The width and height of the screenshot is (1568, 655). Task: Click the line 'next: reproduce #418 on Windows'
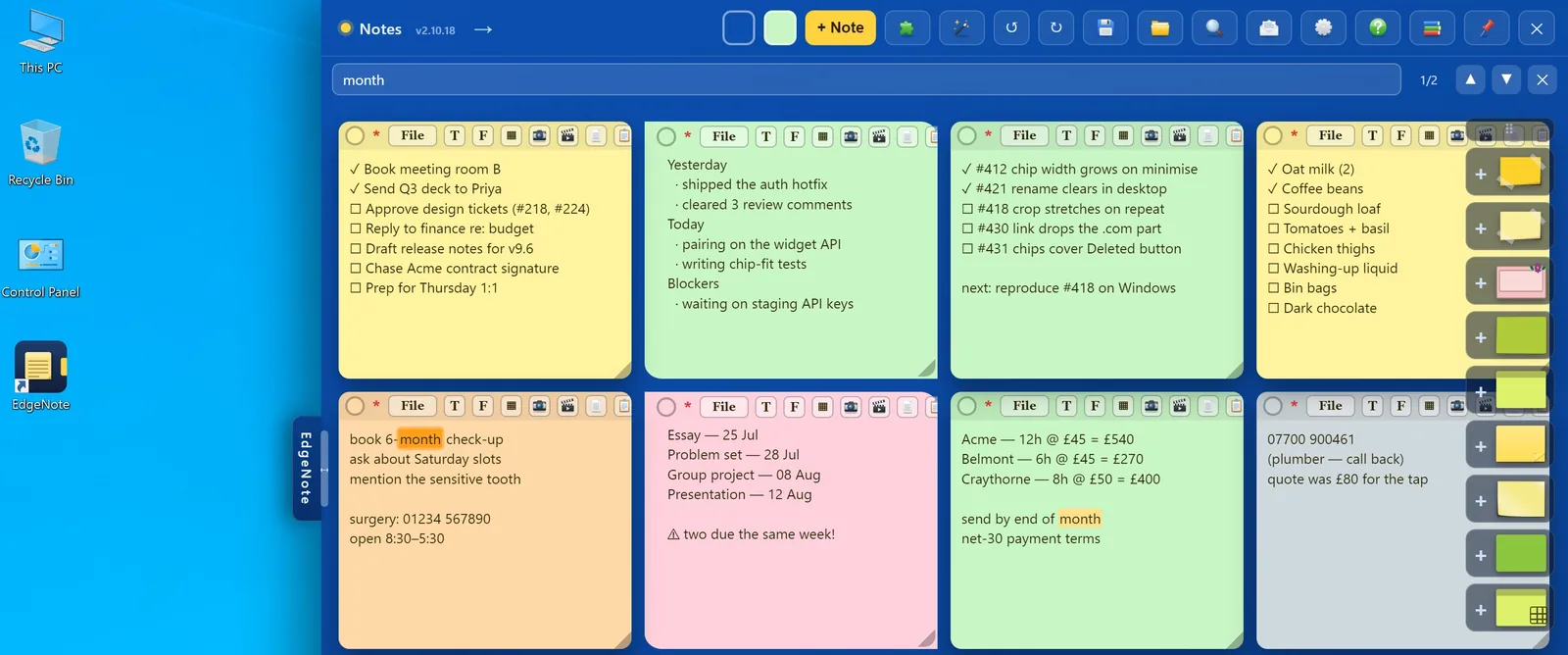click(1068, 288)
